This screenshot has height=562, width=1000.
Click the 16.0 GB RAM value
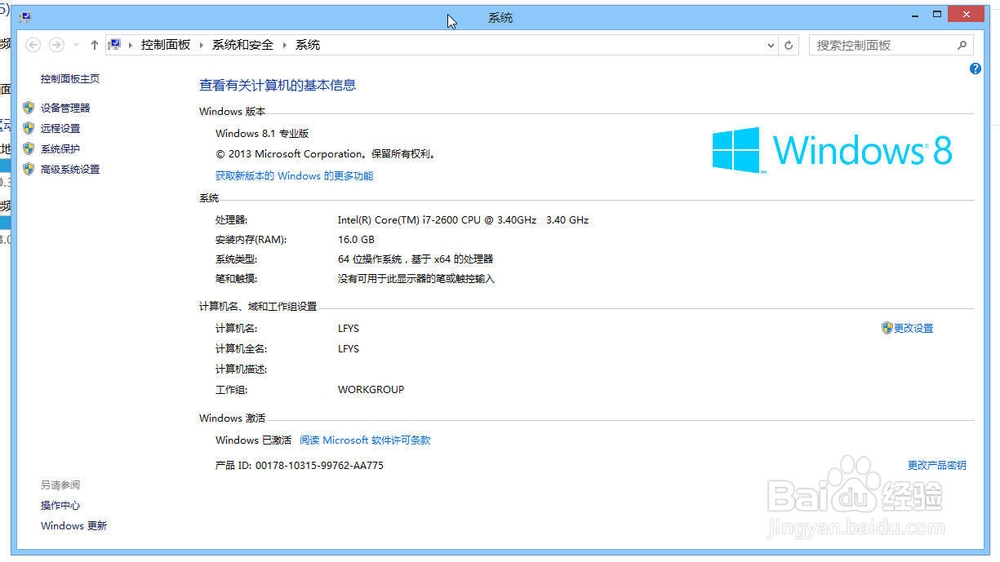[356, 239]
